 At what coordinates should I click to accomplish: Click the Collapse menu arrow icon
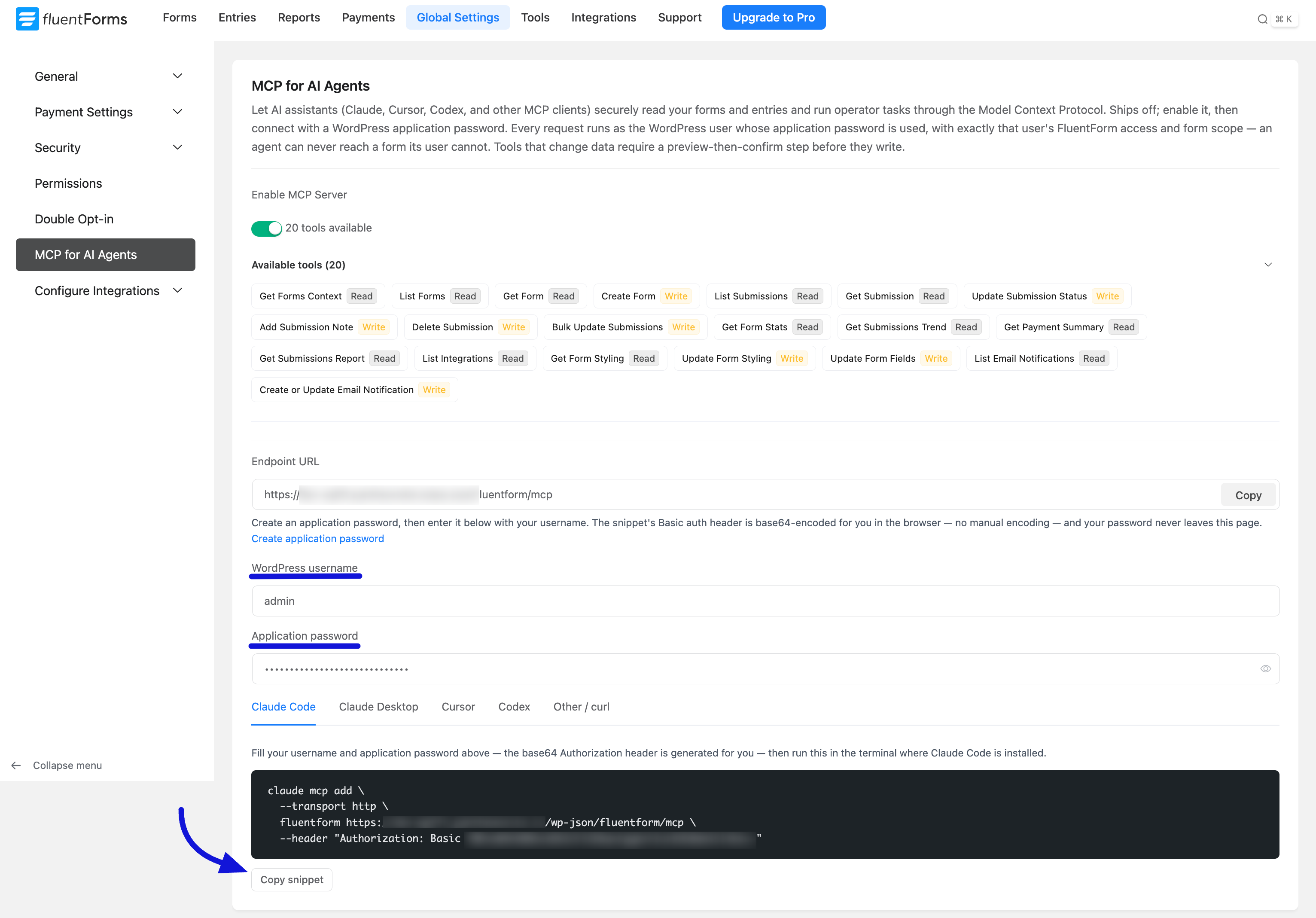click(x=16, y=766)
